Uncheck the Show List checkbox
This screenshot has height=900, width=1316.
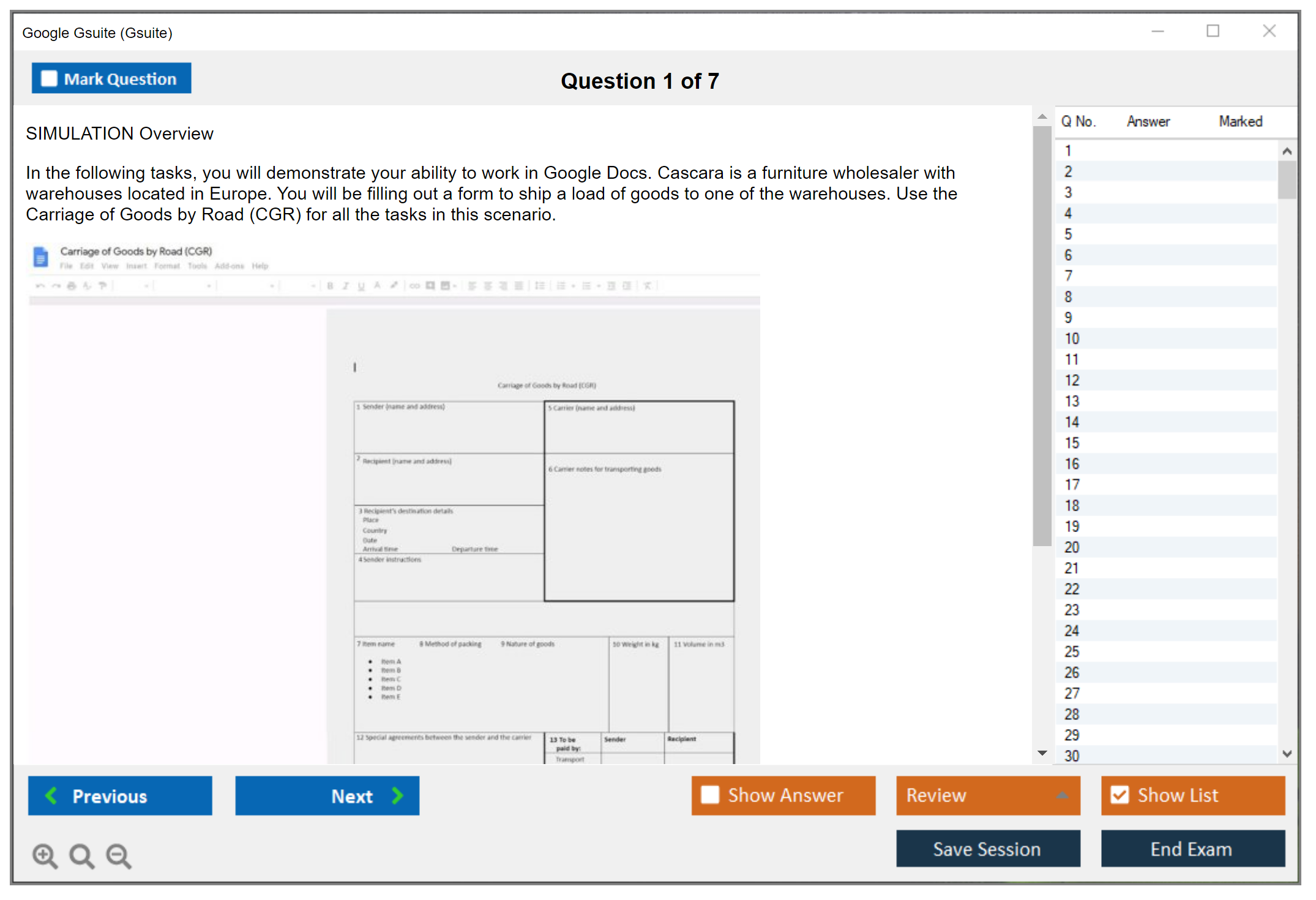click(x=1120, y=795)
